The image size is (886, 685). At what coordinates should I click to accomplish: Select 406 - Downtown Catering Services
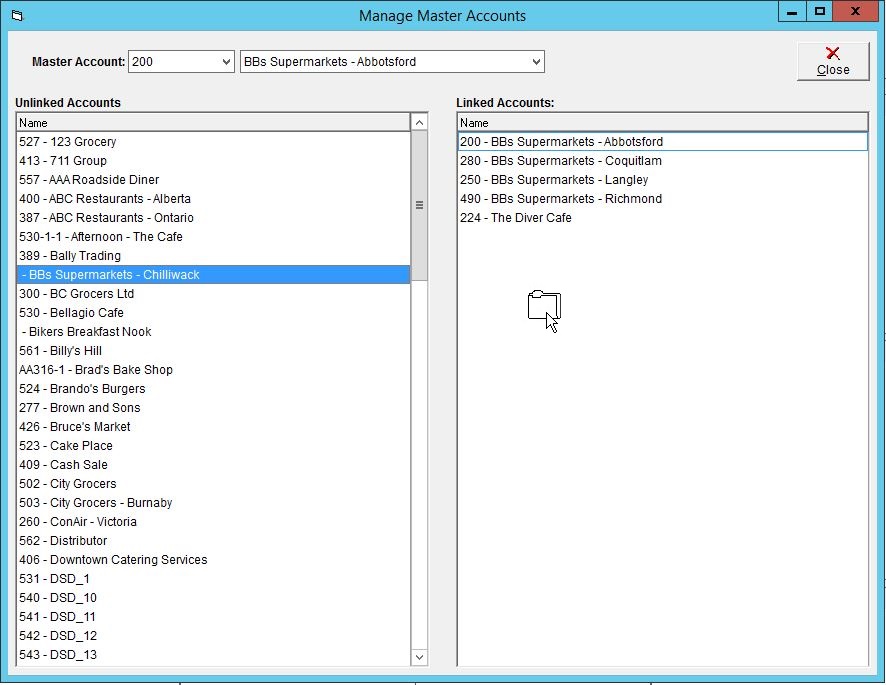click(x=213, y=560)
